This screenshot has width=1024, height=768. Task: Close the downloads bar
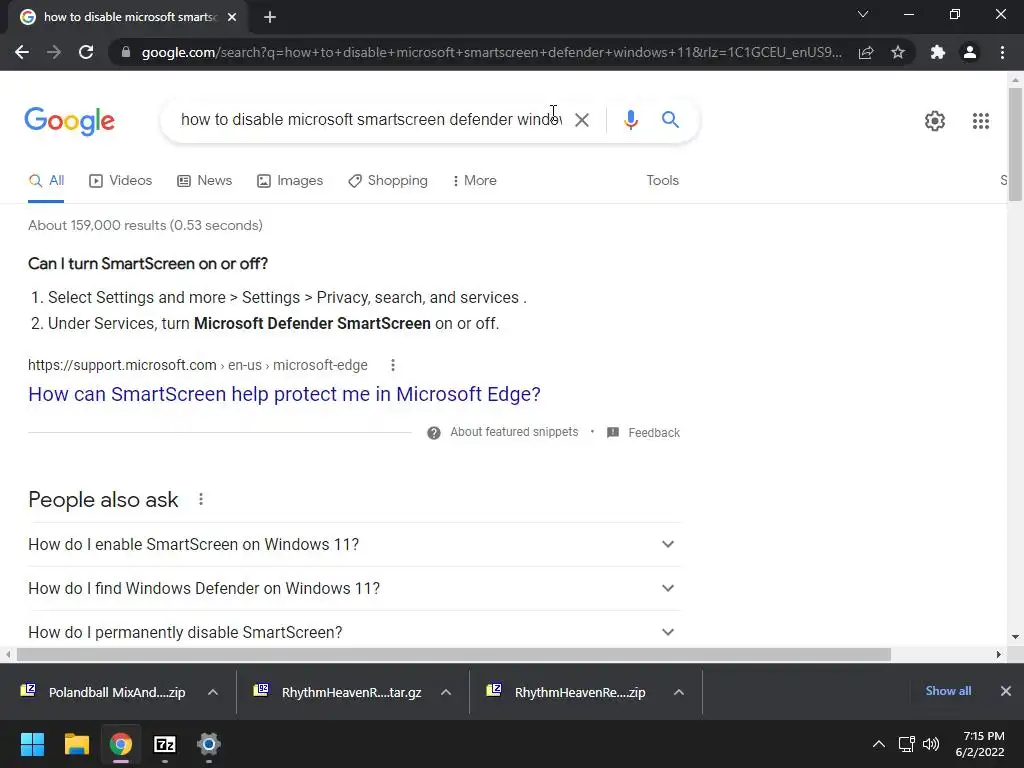click(1006, 691)
